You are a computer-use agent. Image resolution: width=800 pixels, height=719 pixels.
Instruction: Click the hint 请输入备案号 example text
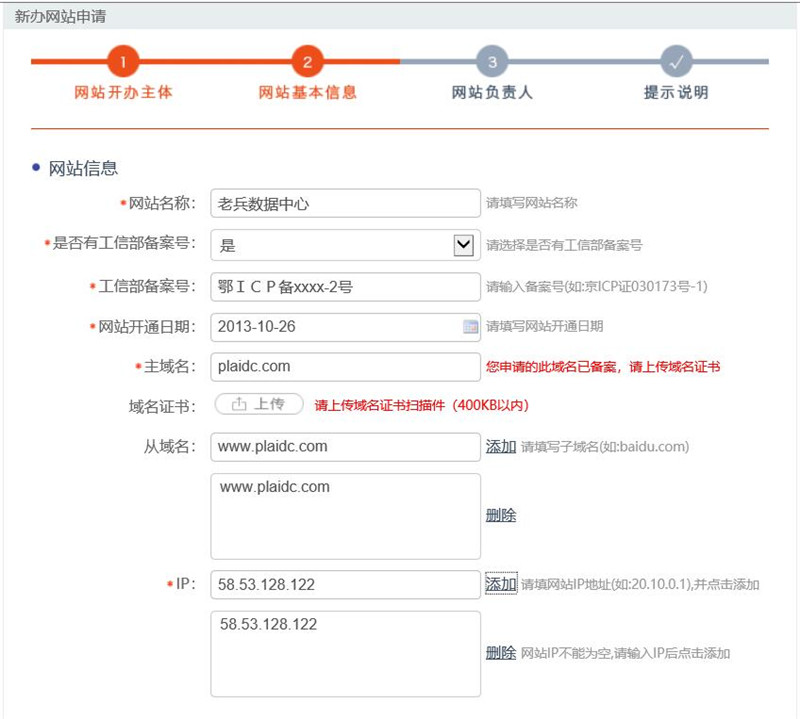click(x=597, y=286)
